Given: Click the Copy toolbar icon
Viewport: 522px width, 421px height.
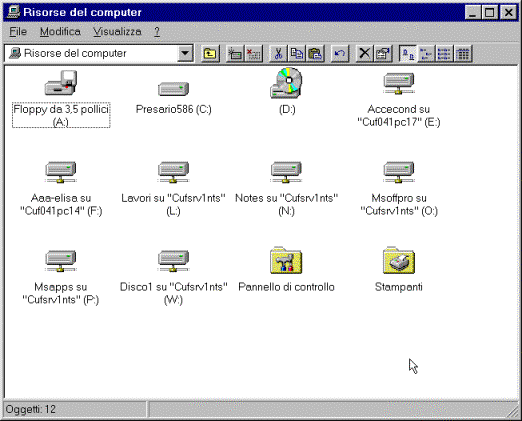Looking at the screenshot, I should (x=297, y=53).
